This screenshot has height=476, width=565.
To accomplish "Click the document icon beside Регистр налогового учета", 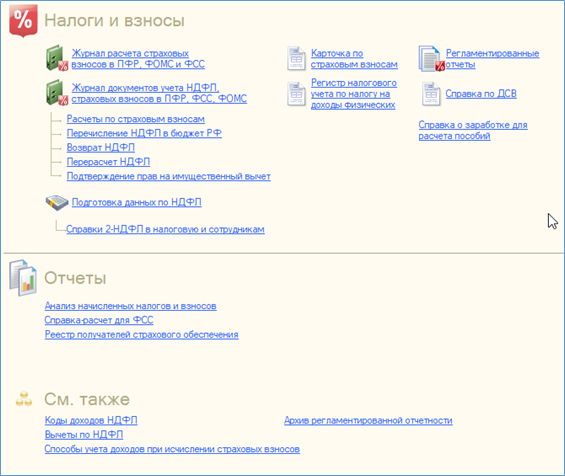I will click(x=296, y=94).
